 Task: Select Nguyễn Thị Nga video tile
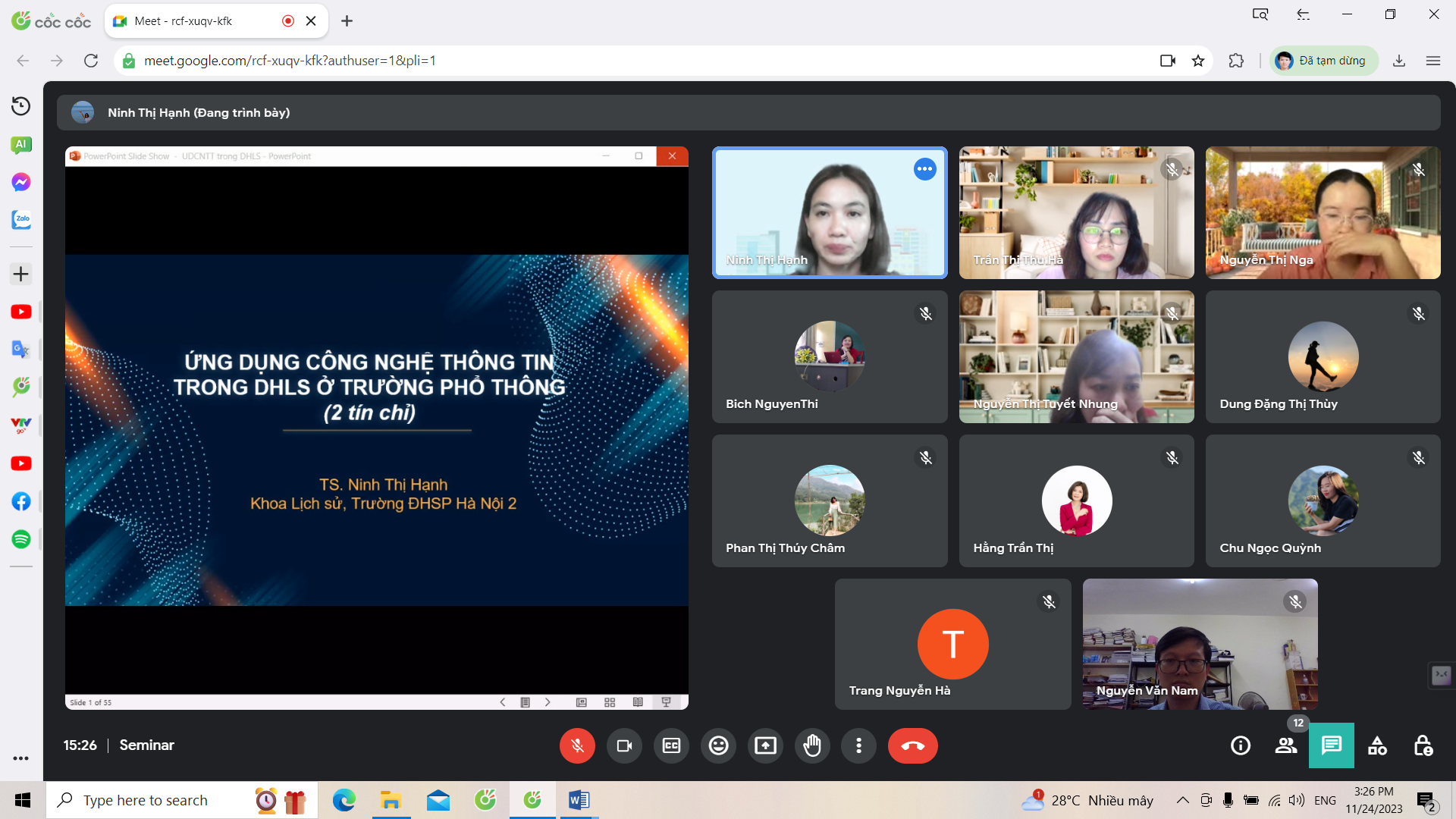[x=1323, y=212]
